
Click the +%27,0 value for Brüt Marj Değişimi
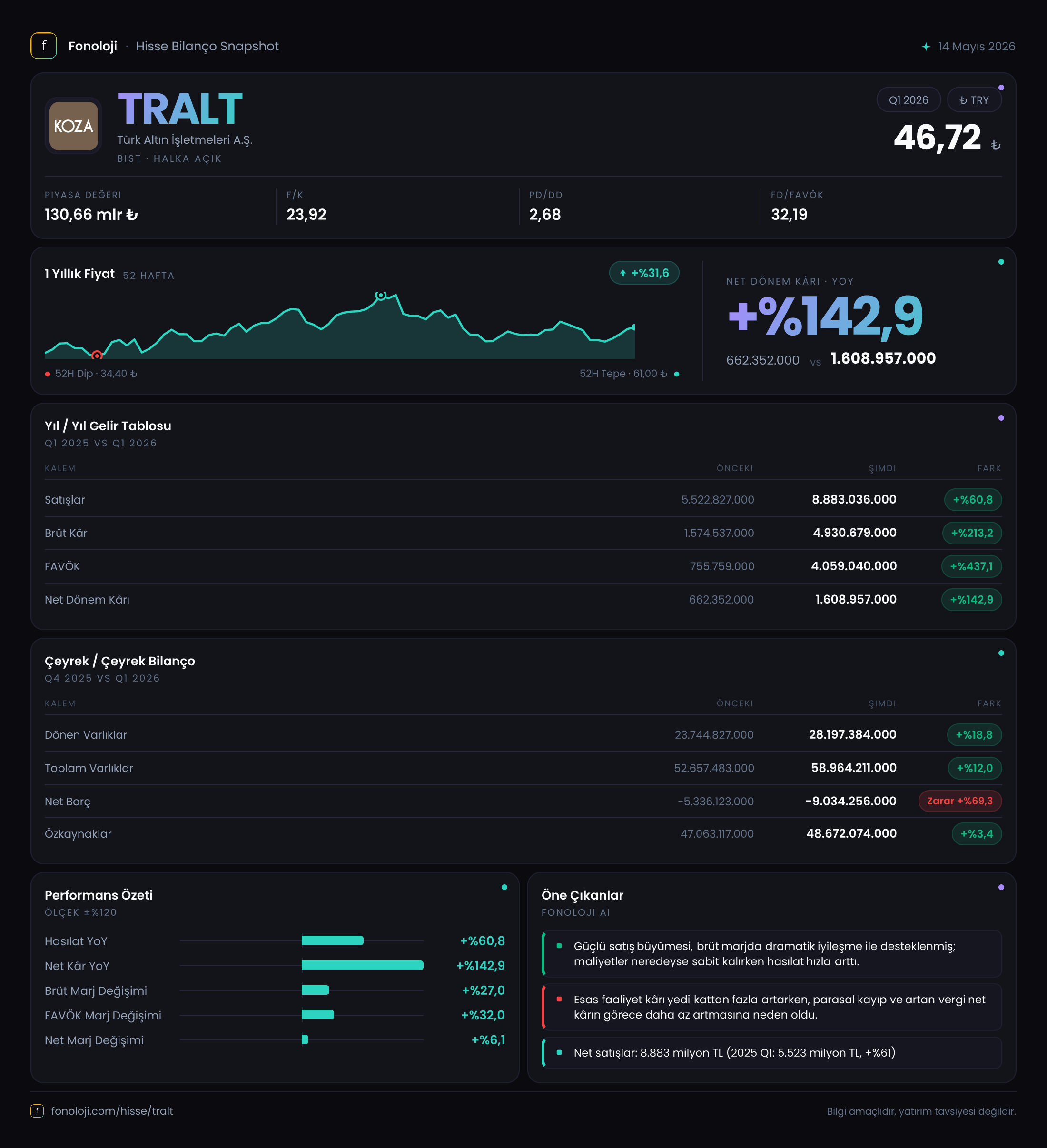(484, 991)
